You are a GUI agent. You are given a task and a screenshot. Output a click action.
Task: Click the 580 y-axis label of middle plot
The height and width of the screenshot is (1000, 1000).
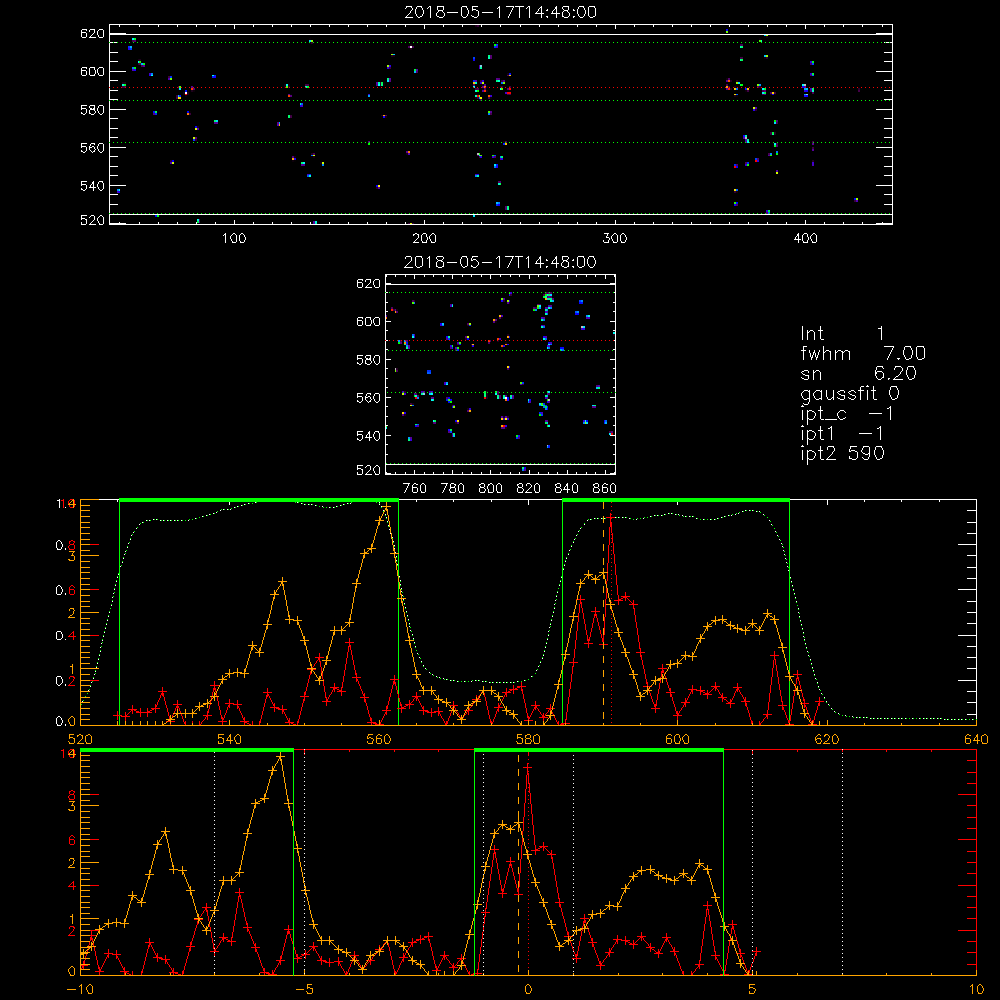point(368,360)
